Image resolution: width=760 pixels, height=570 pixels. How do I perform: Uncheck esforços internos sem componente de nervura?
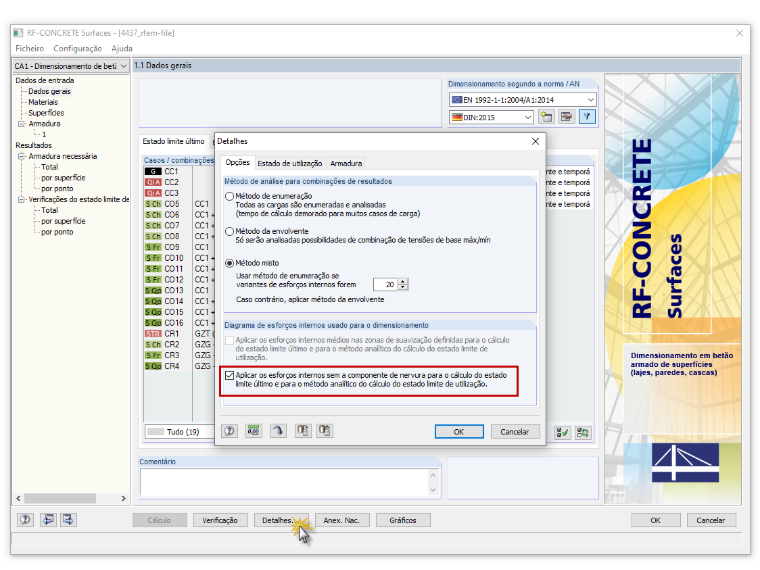point(230,376)
